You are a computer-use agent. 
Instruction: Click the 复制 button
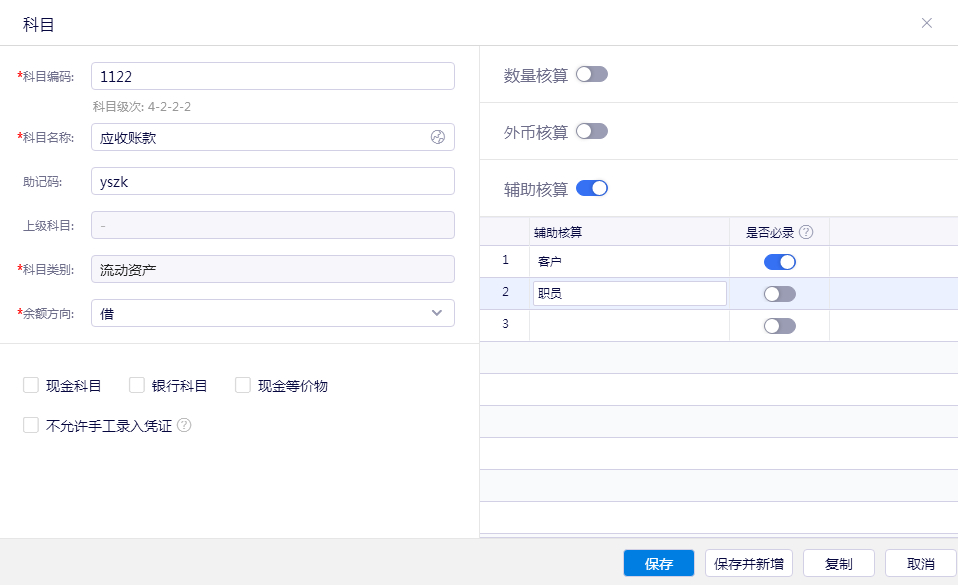click(x=838, y=563)
